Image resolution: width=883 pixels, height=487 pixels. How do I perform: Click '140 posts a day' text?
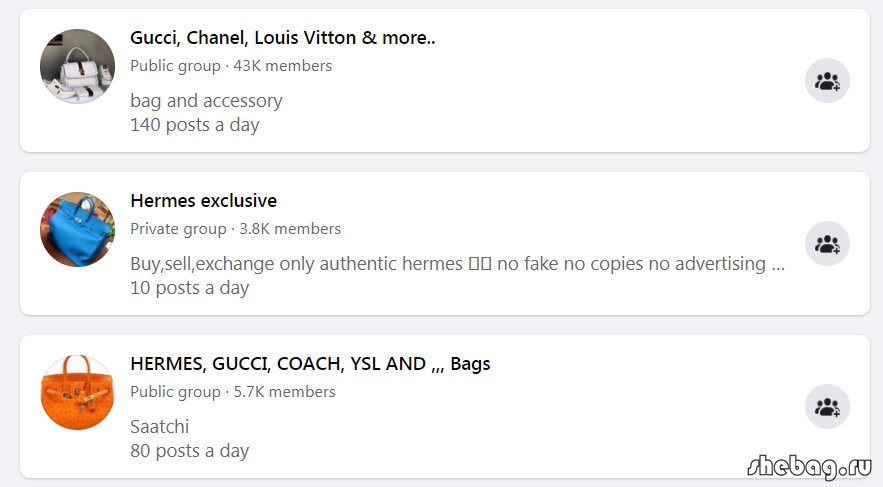click(195, 124)
